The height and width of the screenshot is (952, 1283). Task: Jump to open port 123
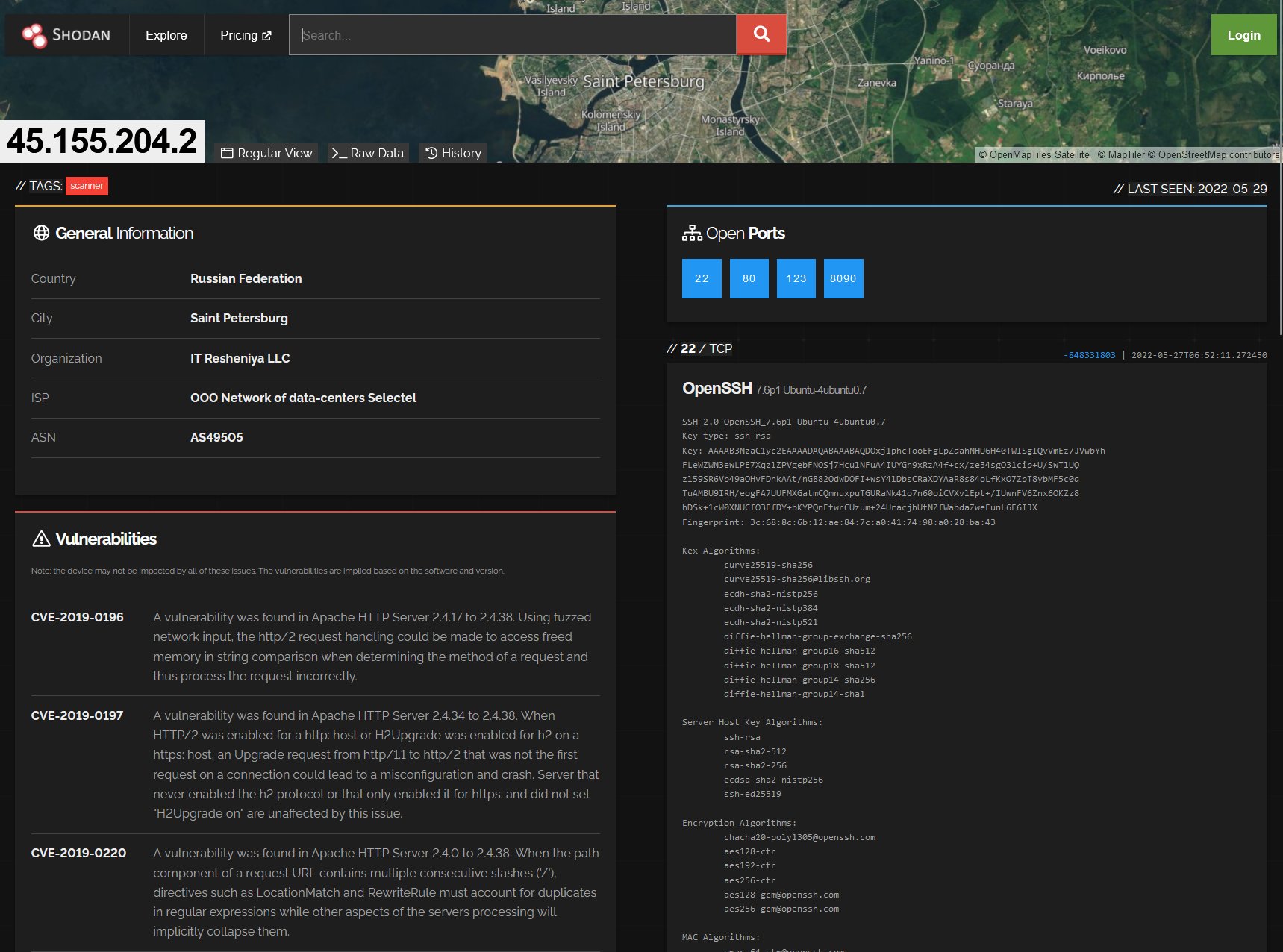pyautogui.click(x=796, y=278)
